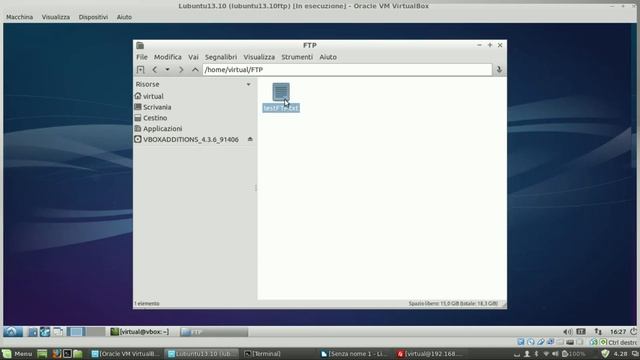Open the host Menu button
This screenshot has width=640, height=360.
click(17, 354)
